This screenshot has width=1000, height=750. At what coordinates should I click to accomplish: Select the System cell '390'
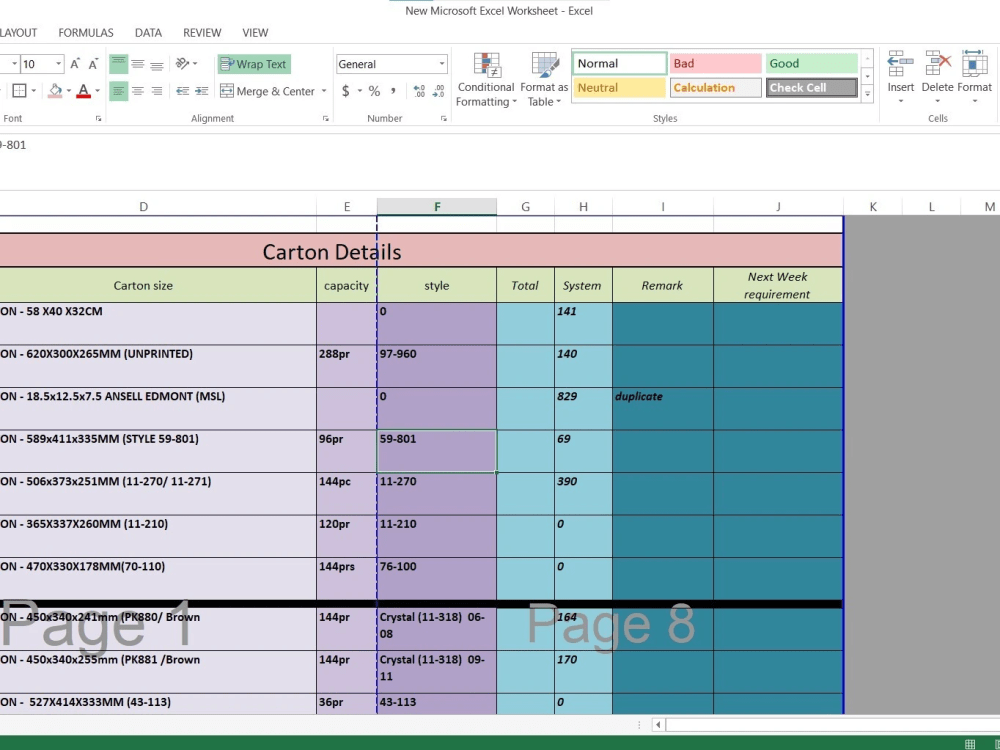click(x=583, y=494)
